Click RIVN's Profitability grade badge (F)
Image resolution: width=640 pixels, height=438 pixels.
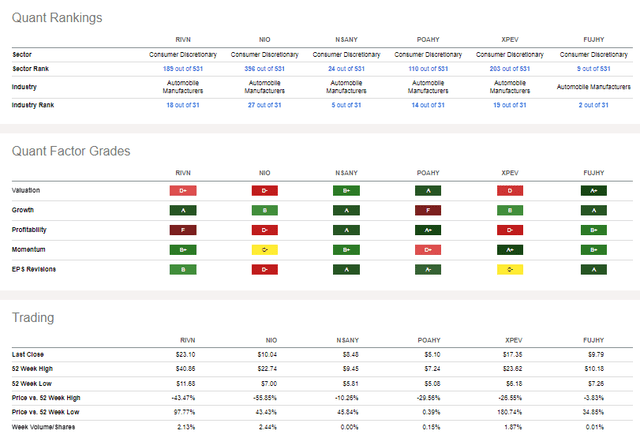click(183, 230)
